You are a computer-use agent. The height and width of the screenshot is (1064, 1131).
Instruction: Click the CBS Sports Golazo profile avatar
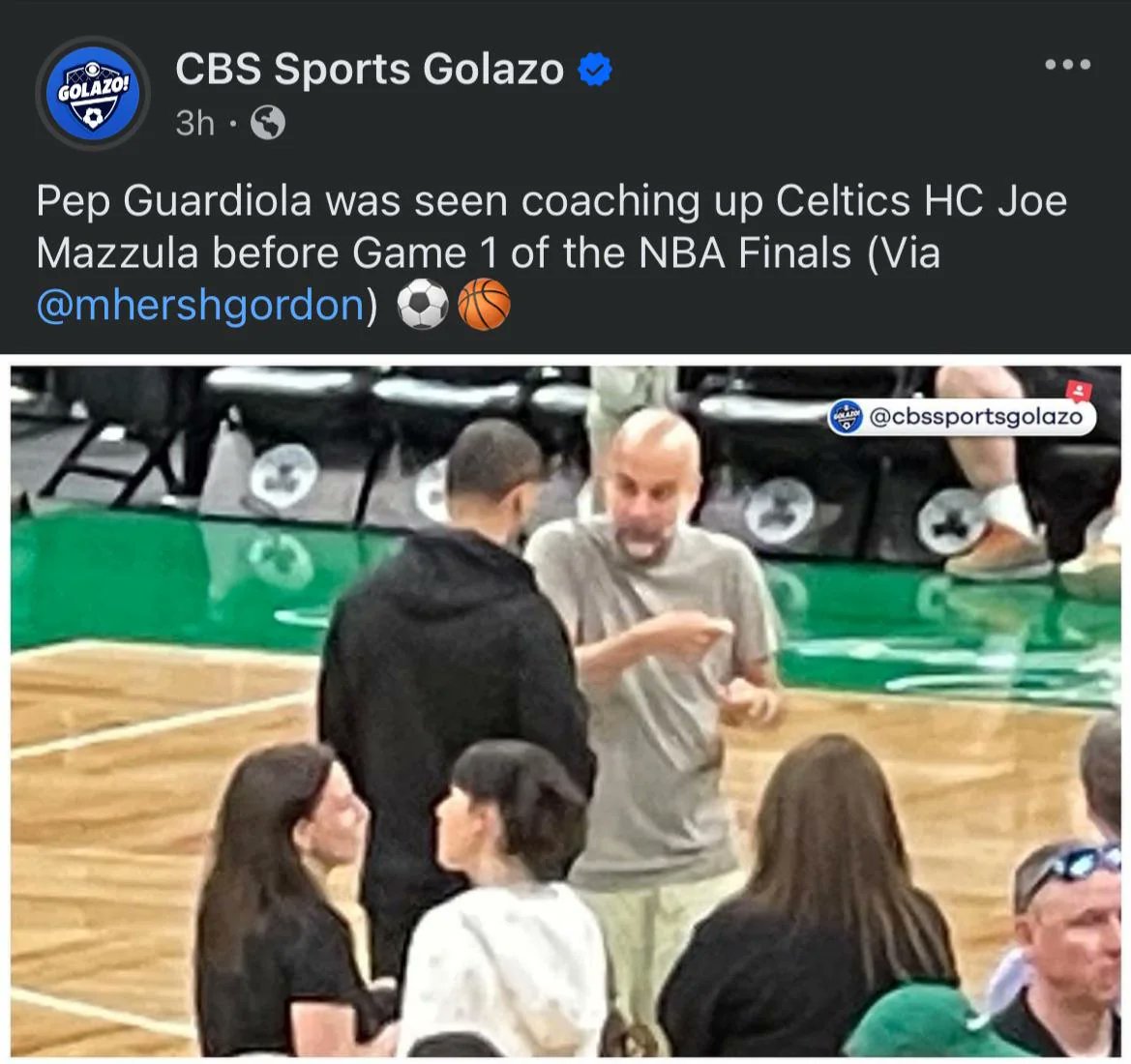coord(93,94)
